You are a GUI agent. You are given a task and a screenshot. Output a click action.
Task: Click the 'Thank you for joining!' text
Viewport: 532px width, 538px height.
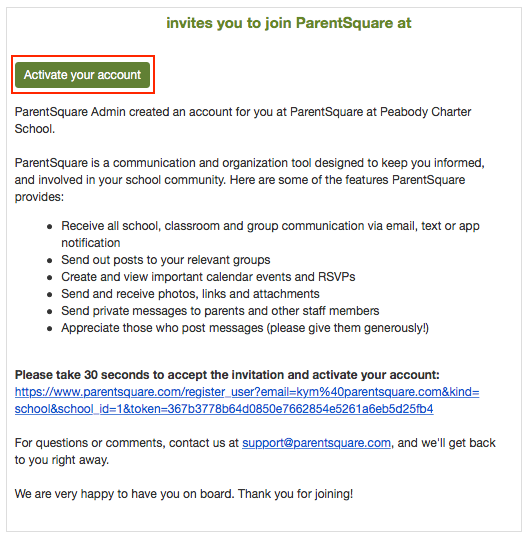pos(295,494)
